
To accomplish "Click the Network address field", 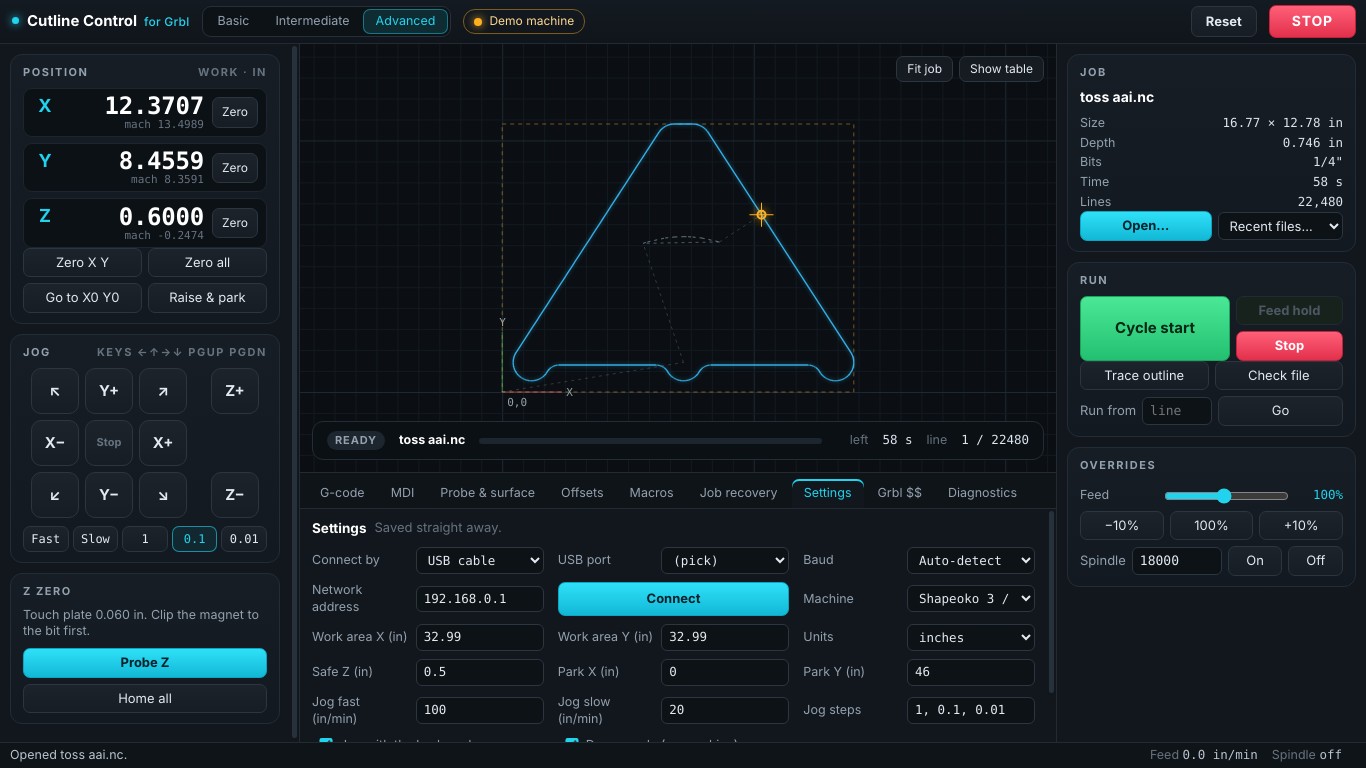I will click(480, 599).
